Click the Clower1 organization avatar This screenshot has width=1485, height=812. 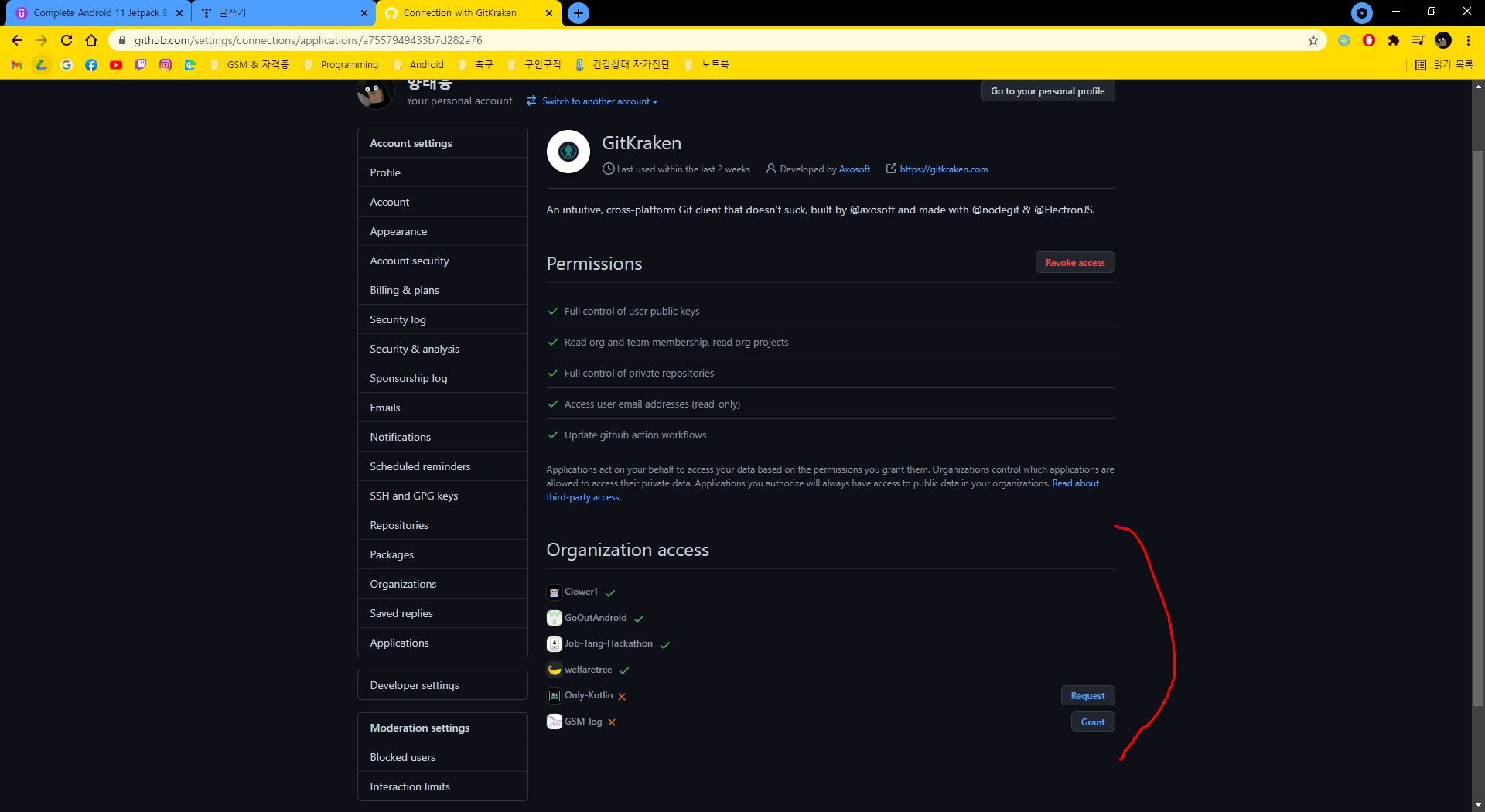coord(555,592)
